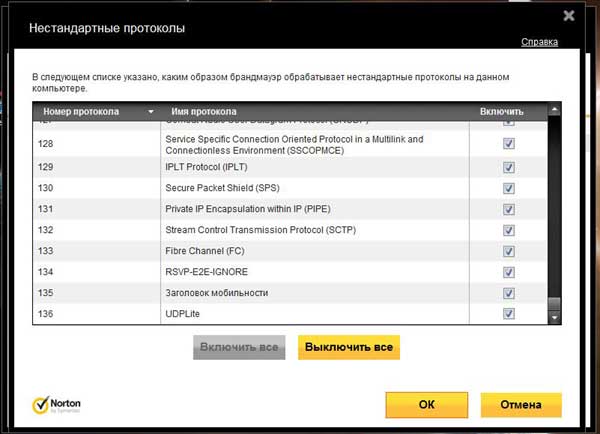Cancel using the Отмена button
This screenshot has height=434, width=600.
pyautogui.click(x=520, y=405)
